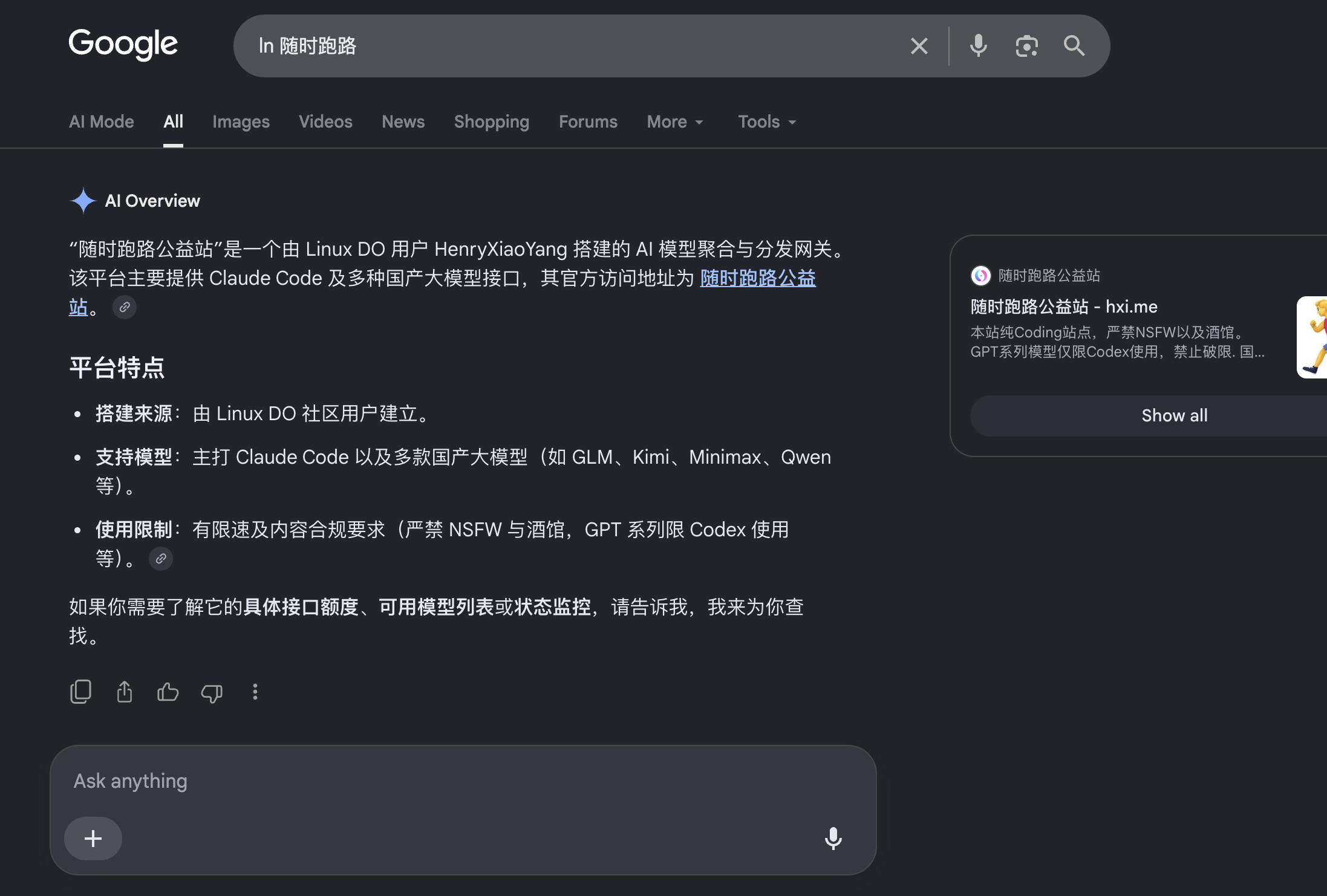
Task: Click the 使用限制 bullet label
Action: click(134, 530)
